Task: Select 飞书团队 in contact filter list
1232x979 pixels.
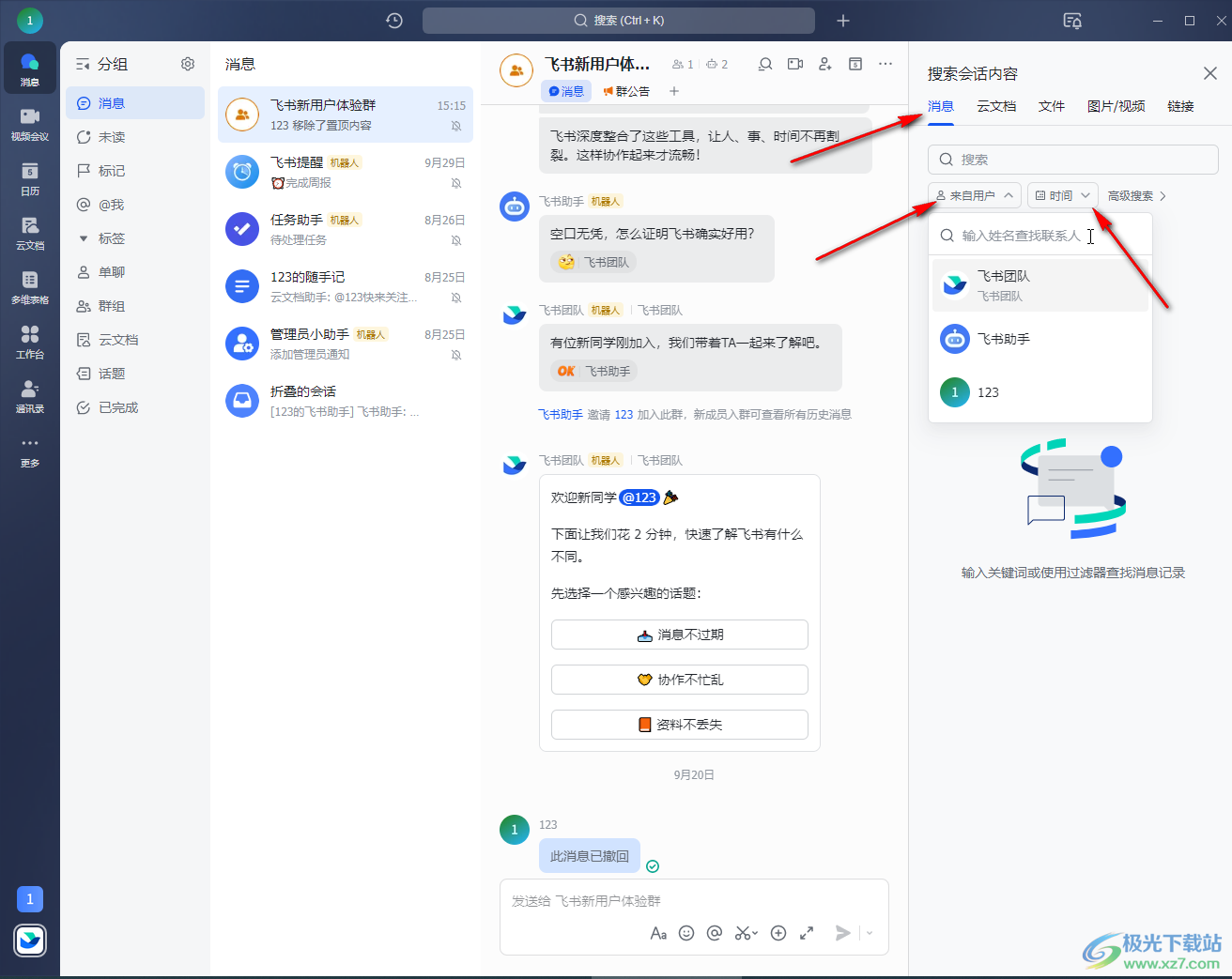Action: tap(1040, 285)
